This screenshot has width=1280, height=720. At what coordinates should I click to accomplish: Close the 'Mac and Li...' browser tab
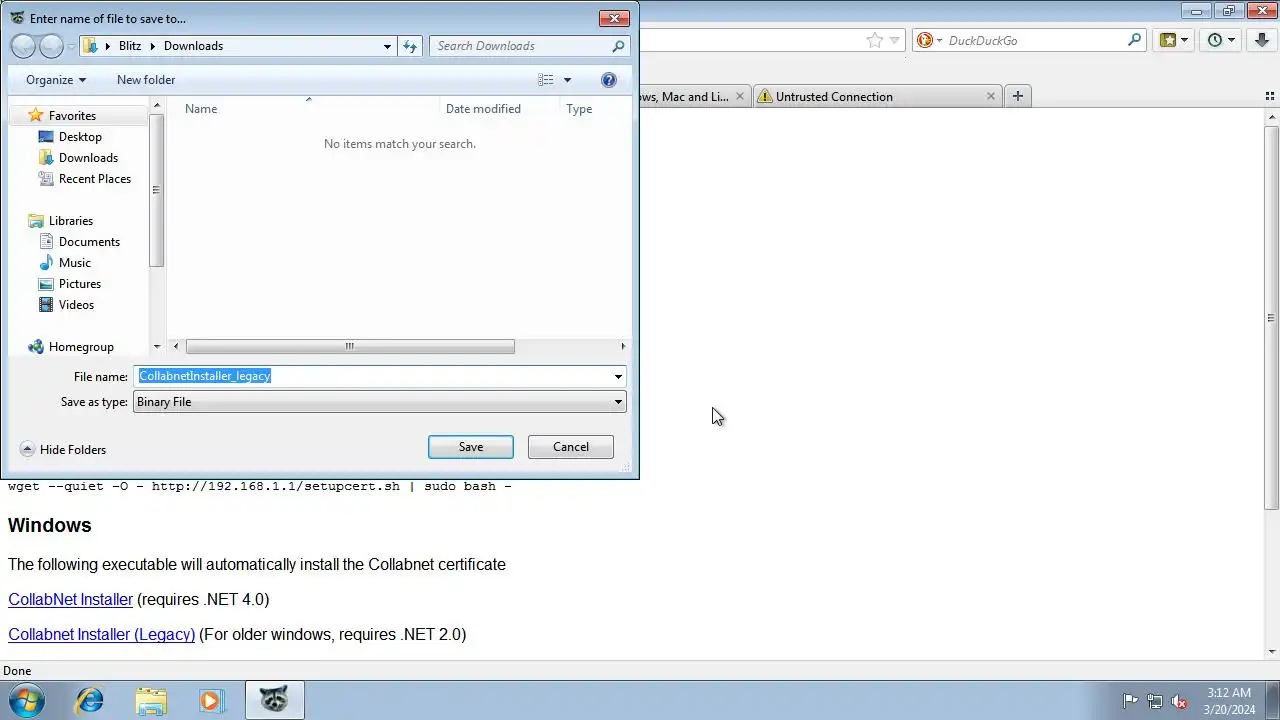coord(740,97)
